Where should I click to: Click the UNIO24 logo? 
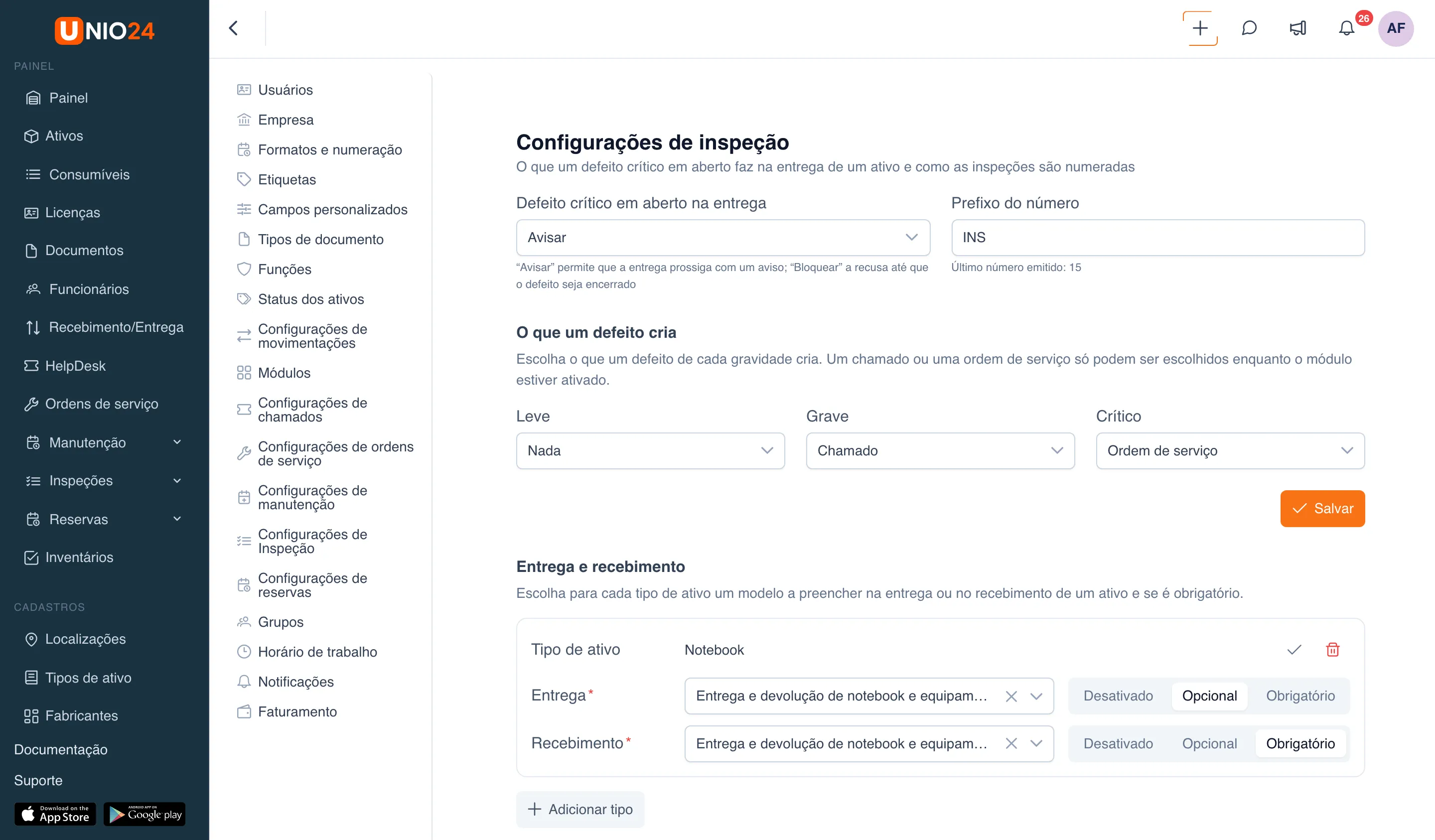[105, 30]
